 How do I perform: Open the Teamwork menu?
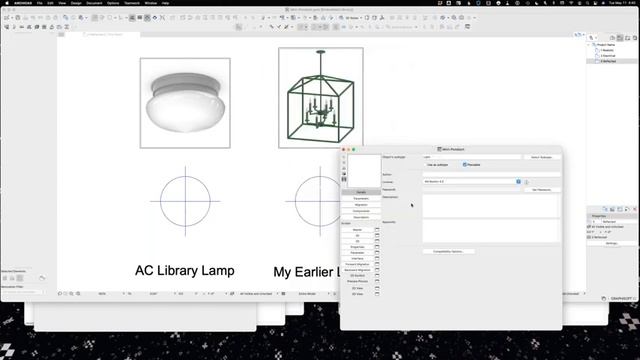(132, 3)
